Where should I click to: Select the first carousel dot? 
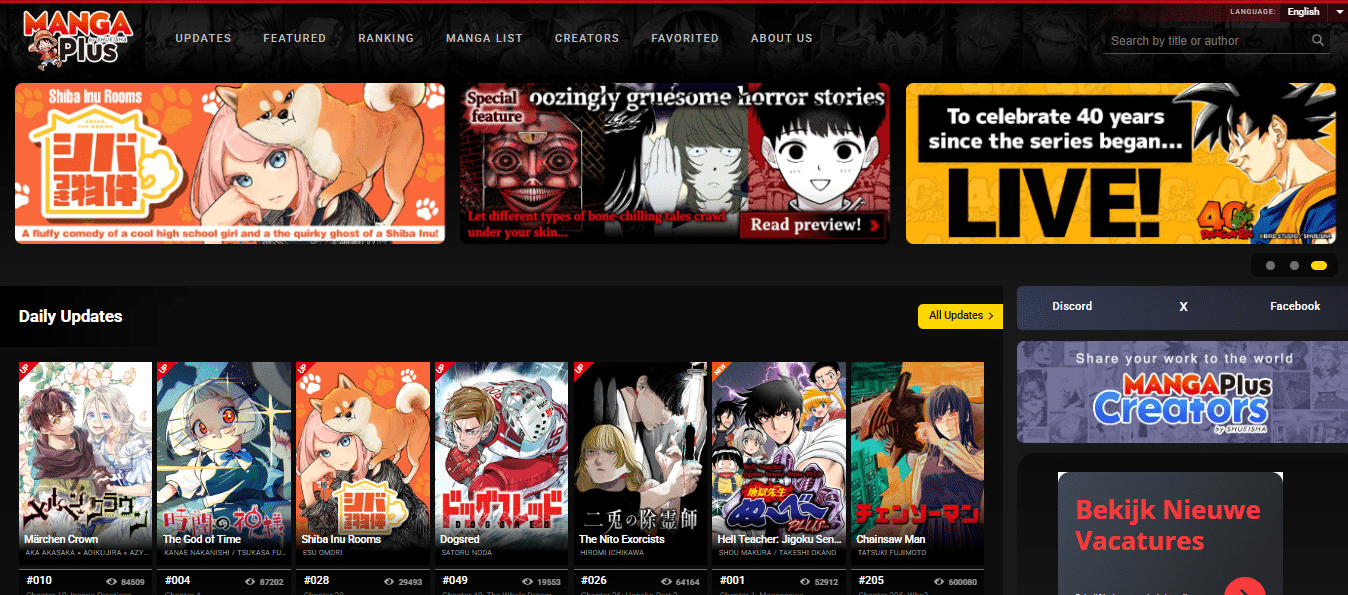pyautogui.click(x=1270, y=266)
